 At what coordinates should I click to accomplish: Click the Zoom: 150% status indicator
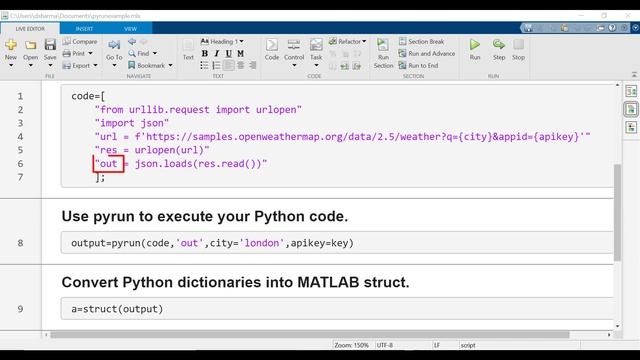(351, 345)
